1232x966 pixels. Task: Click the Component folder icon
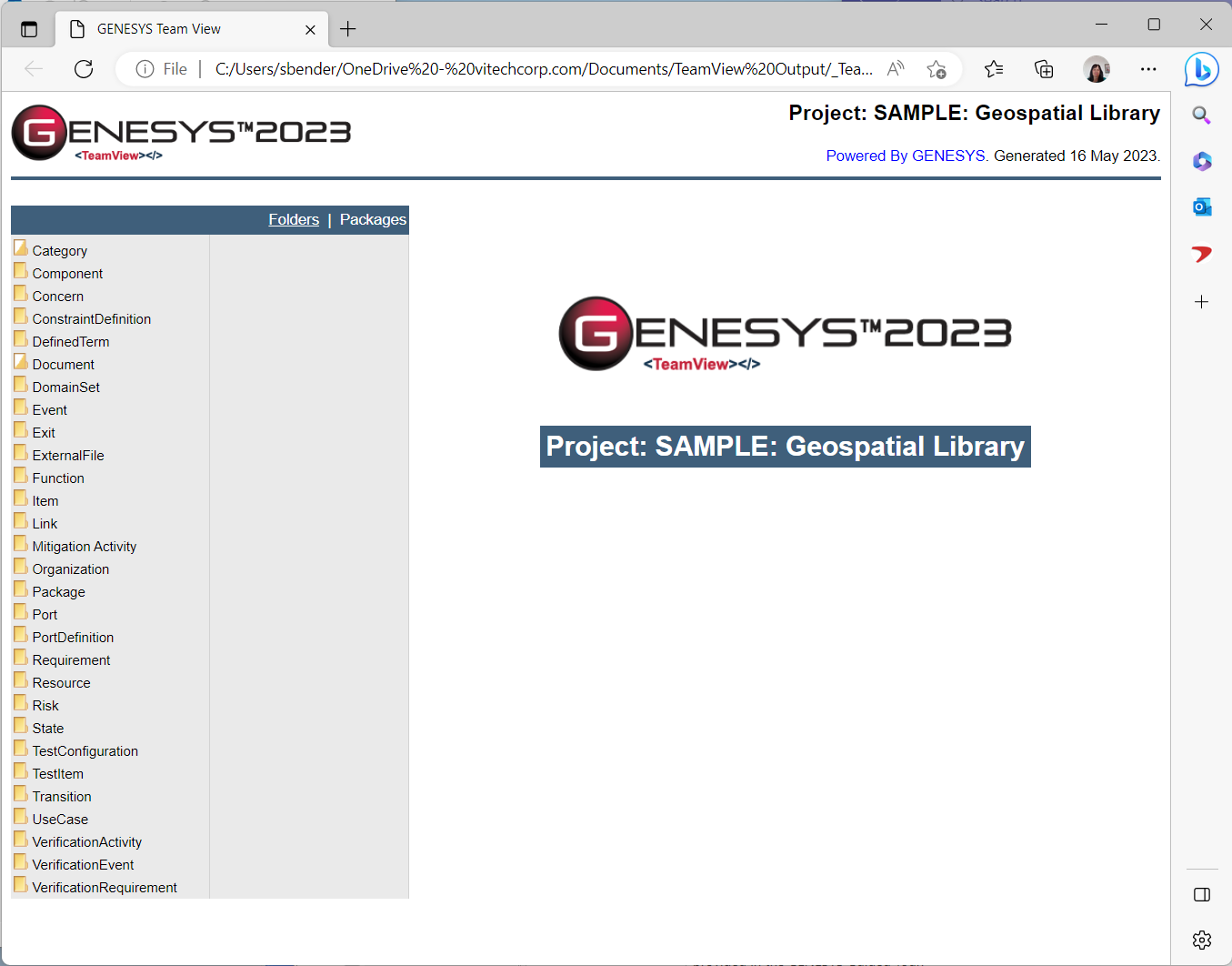[x=21, y=271]
